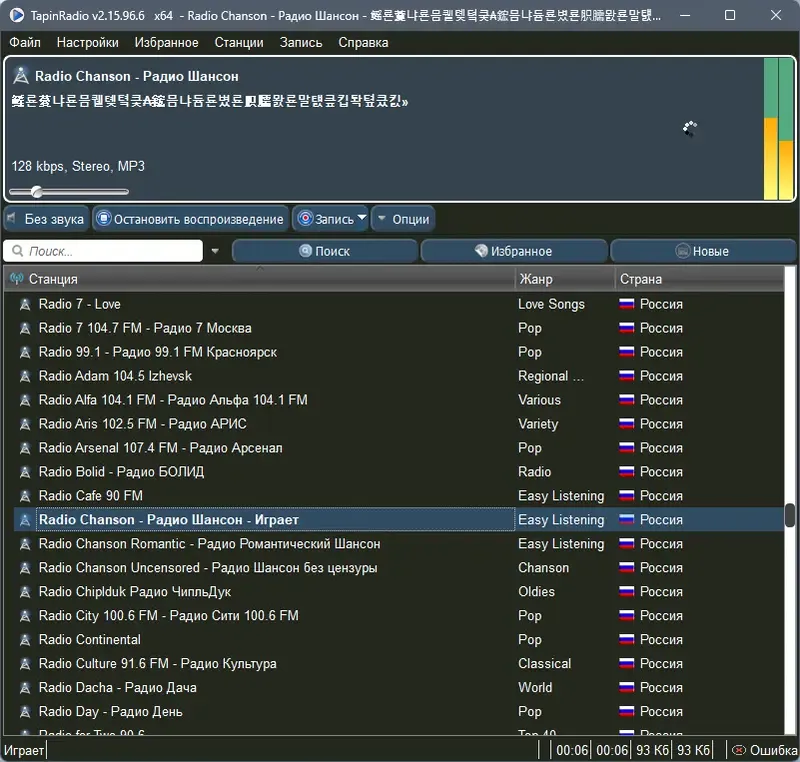Open the search history dropdown arrow
Screen dimensions: 800x762
[213, 251]
